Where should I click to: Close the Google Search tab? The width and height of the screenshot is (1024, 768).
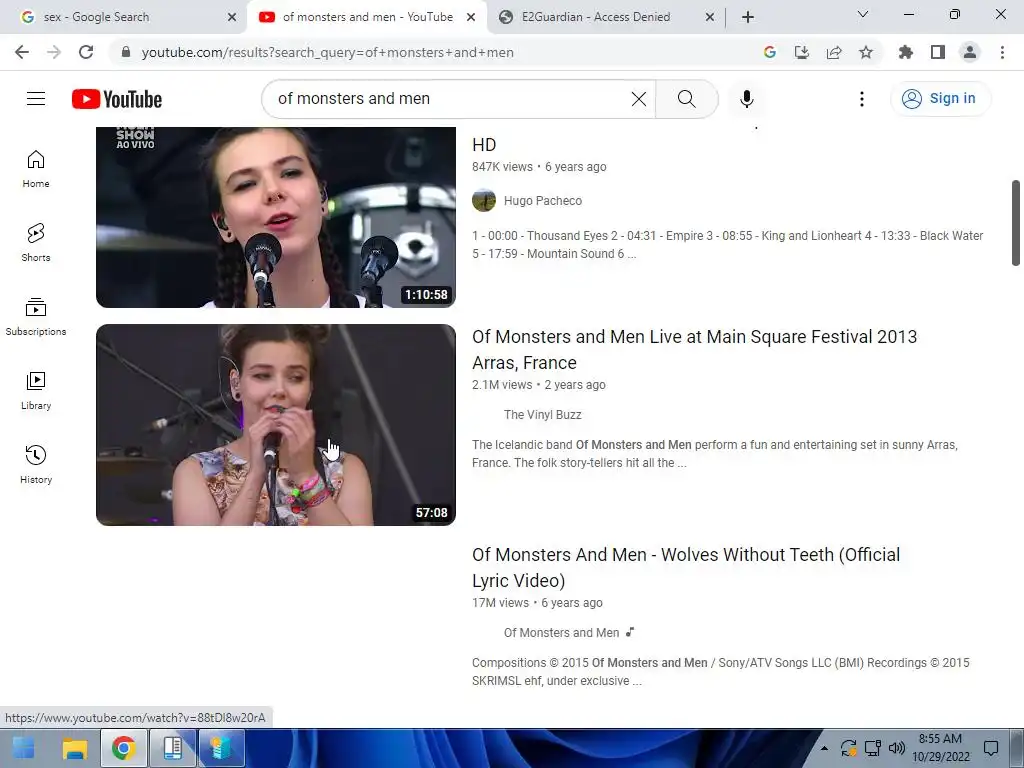pyautogui.click(x=232, y=17)
